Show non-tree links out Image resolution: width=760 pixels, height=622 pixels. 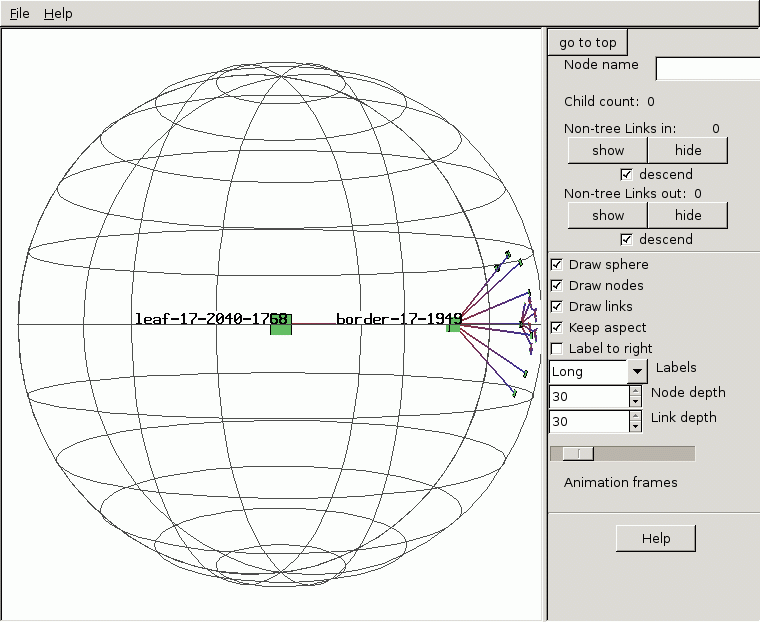pos(608,215)
